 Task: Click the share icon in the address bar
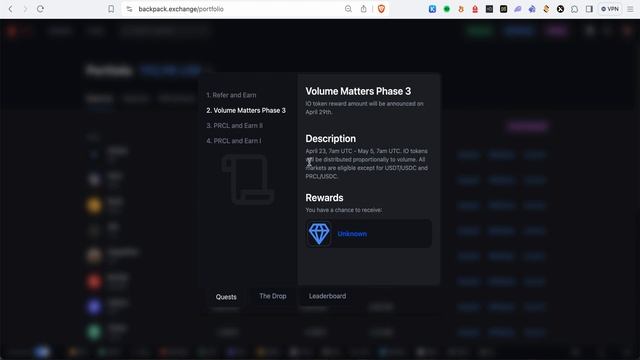363,9
